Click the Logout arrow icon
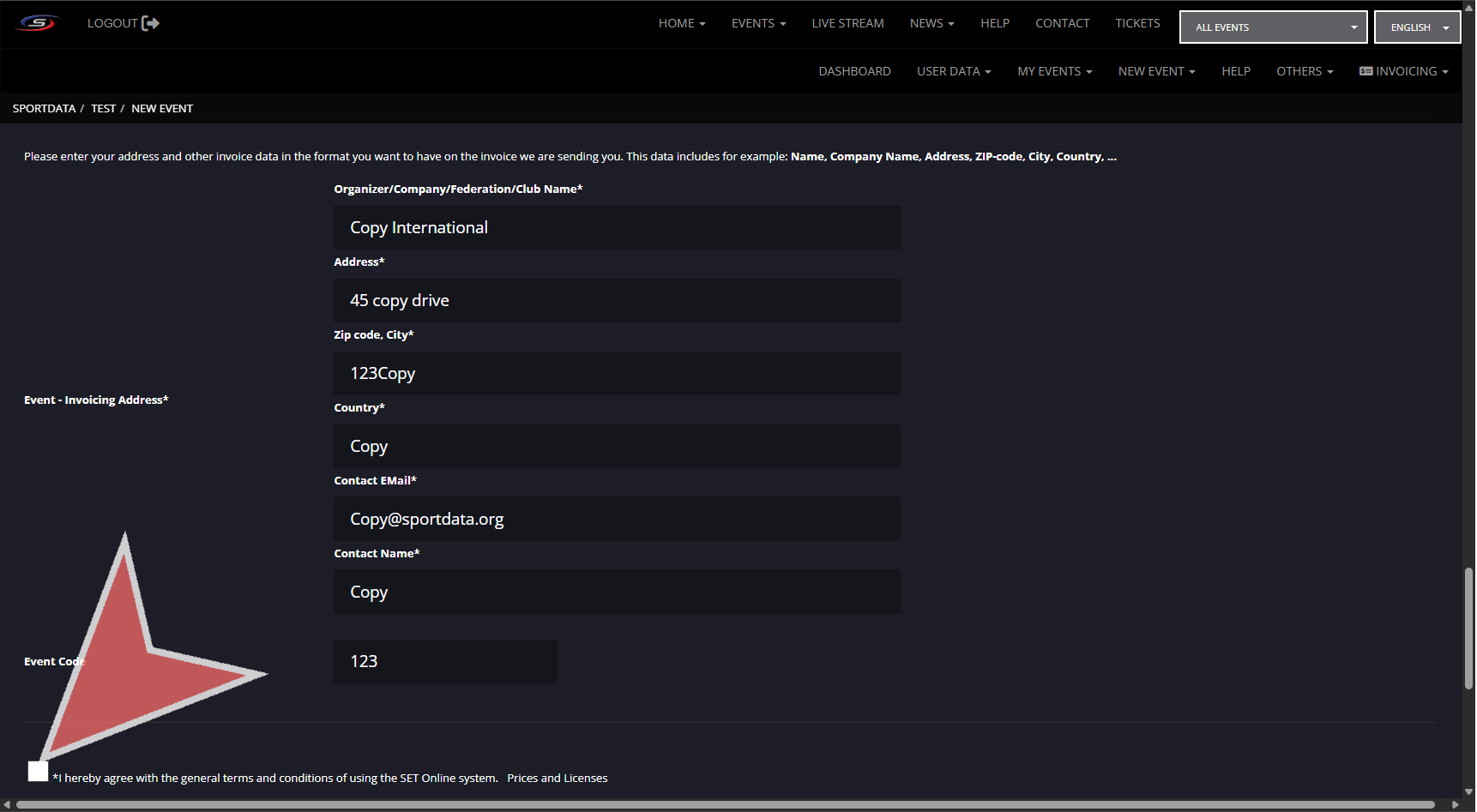 click(150, 23)
